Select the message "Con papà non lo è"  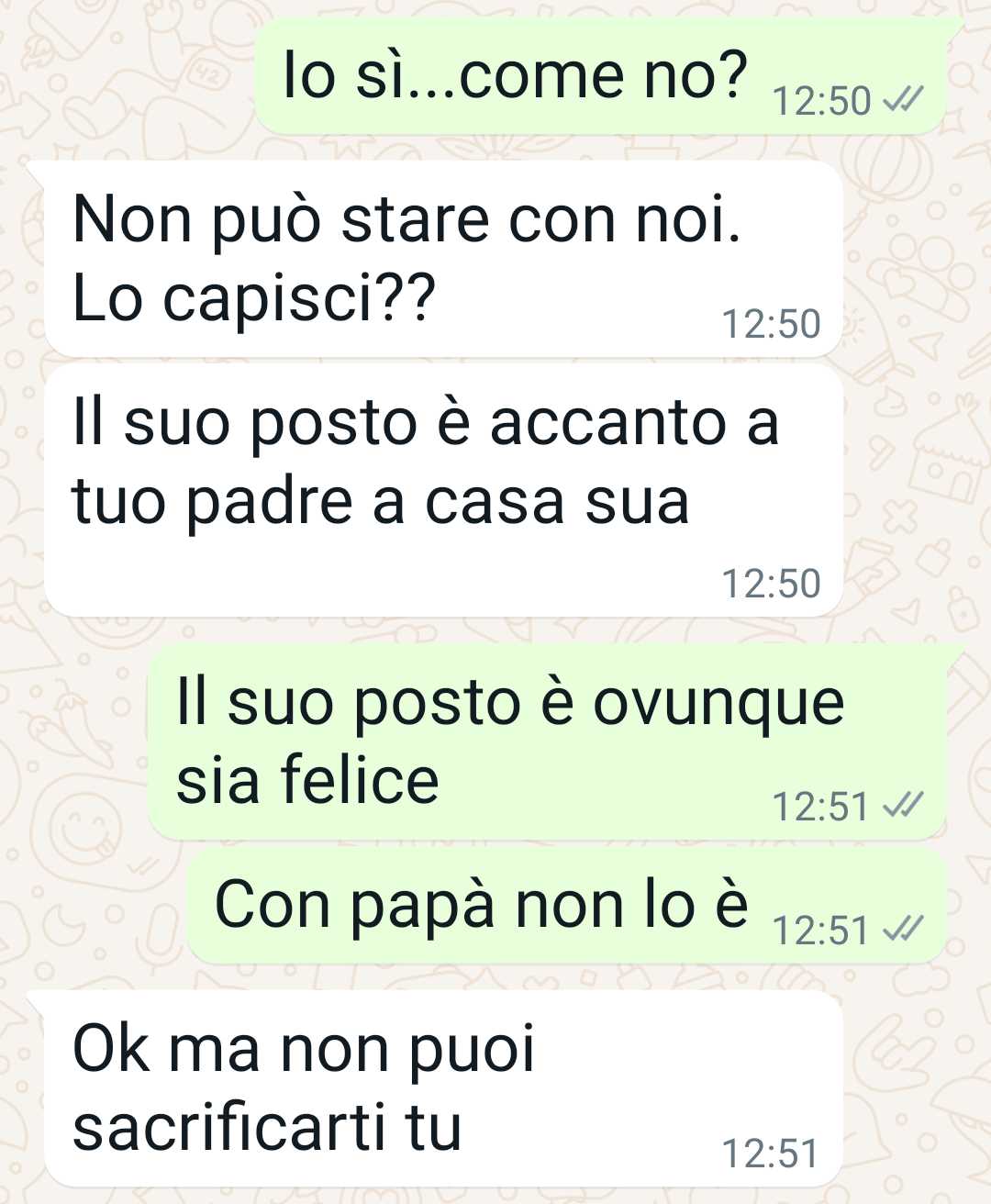coord(567,906)
